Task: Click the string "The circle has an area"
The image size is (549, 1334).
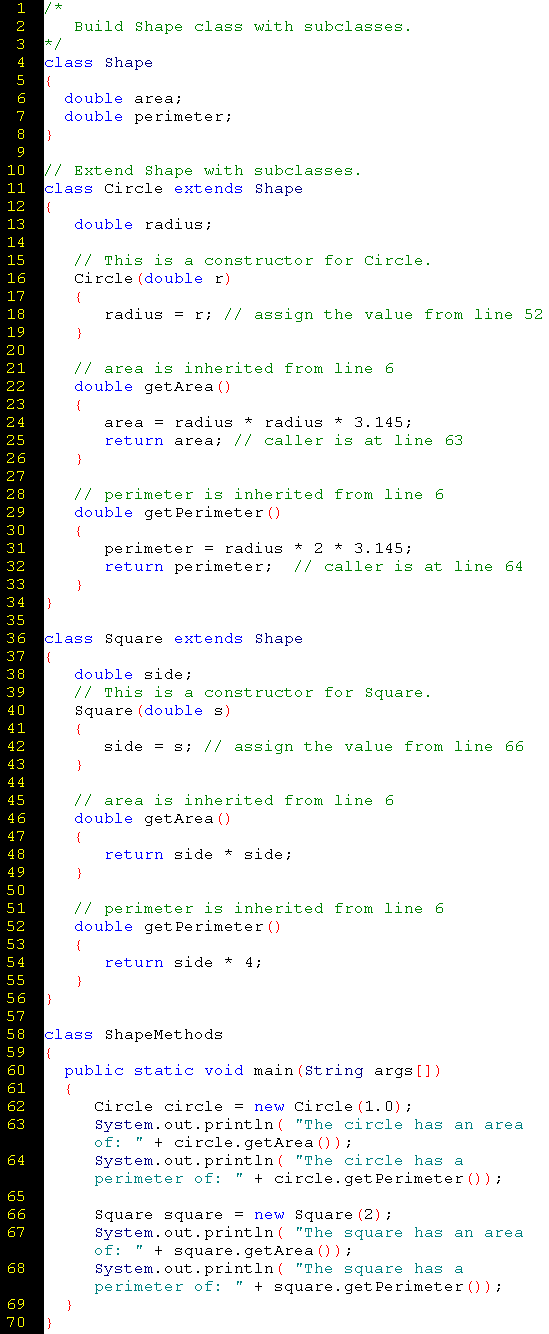Action: point(414,1124)
